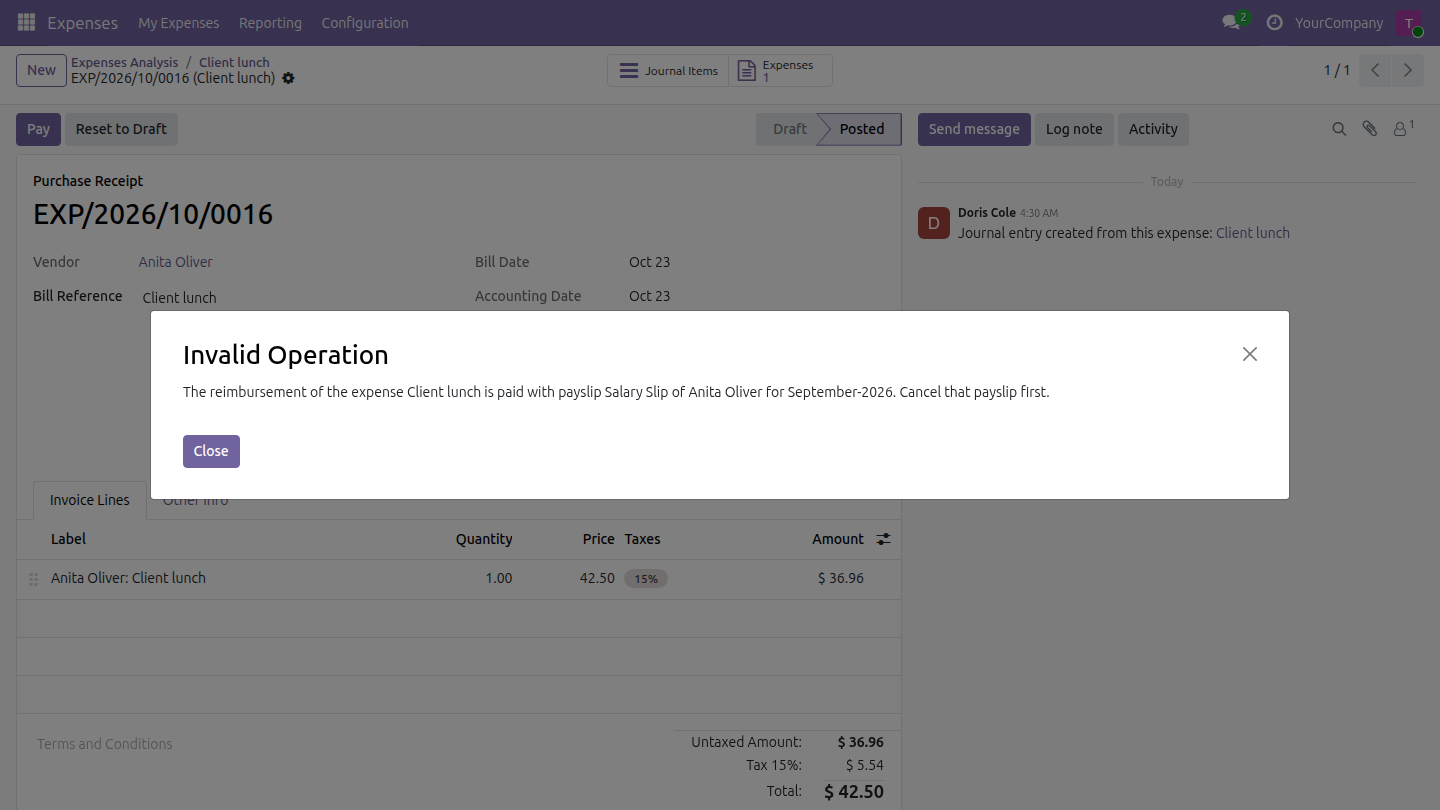Click the Pay button

(38, 129)
